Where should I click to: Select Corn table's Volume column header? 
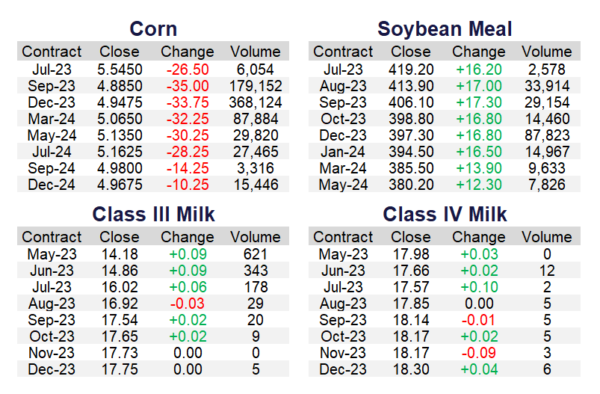(255, 52)
